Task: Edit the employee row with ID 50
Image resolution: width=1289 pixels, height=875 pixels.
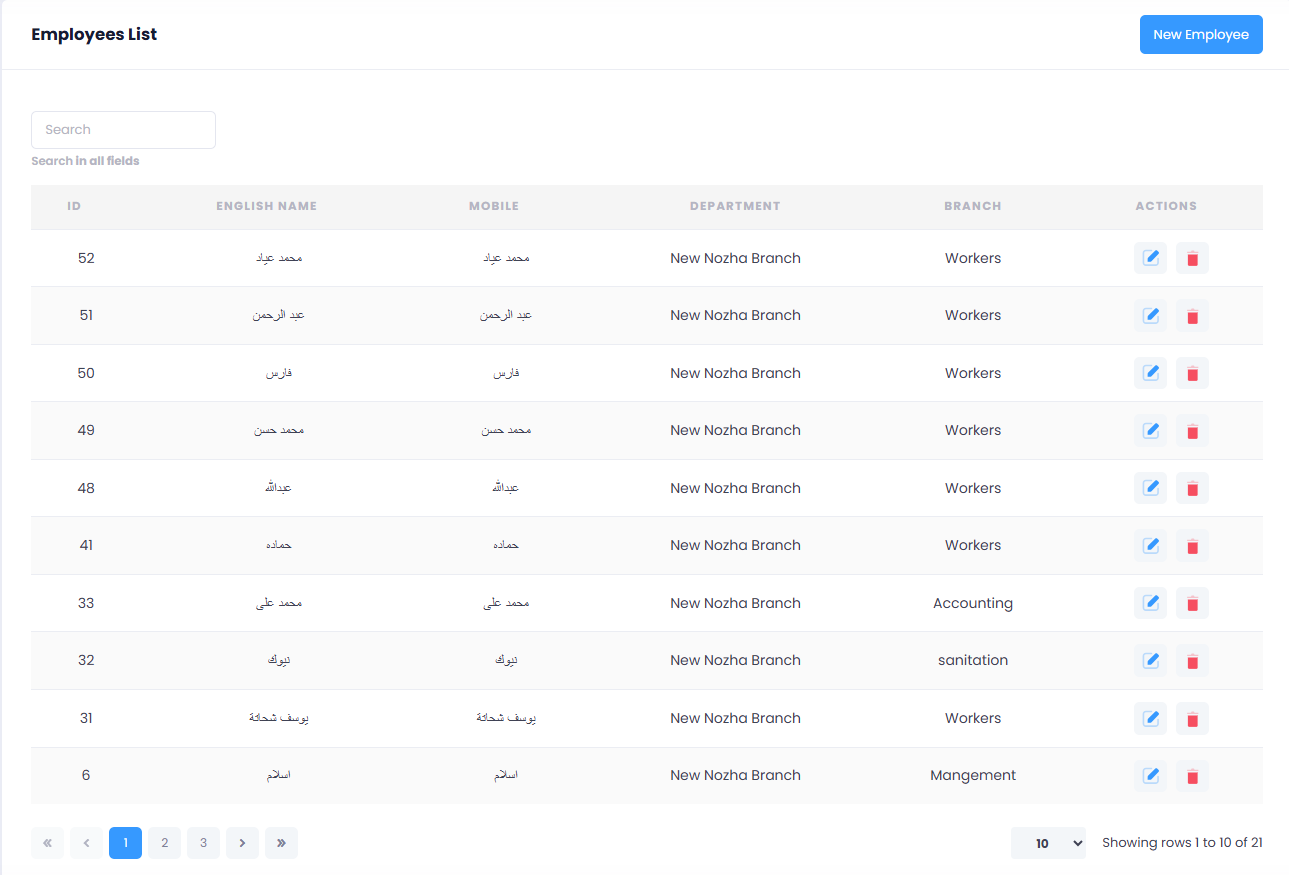Action: coord(1150,373)
